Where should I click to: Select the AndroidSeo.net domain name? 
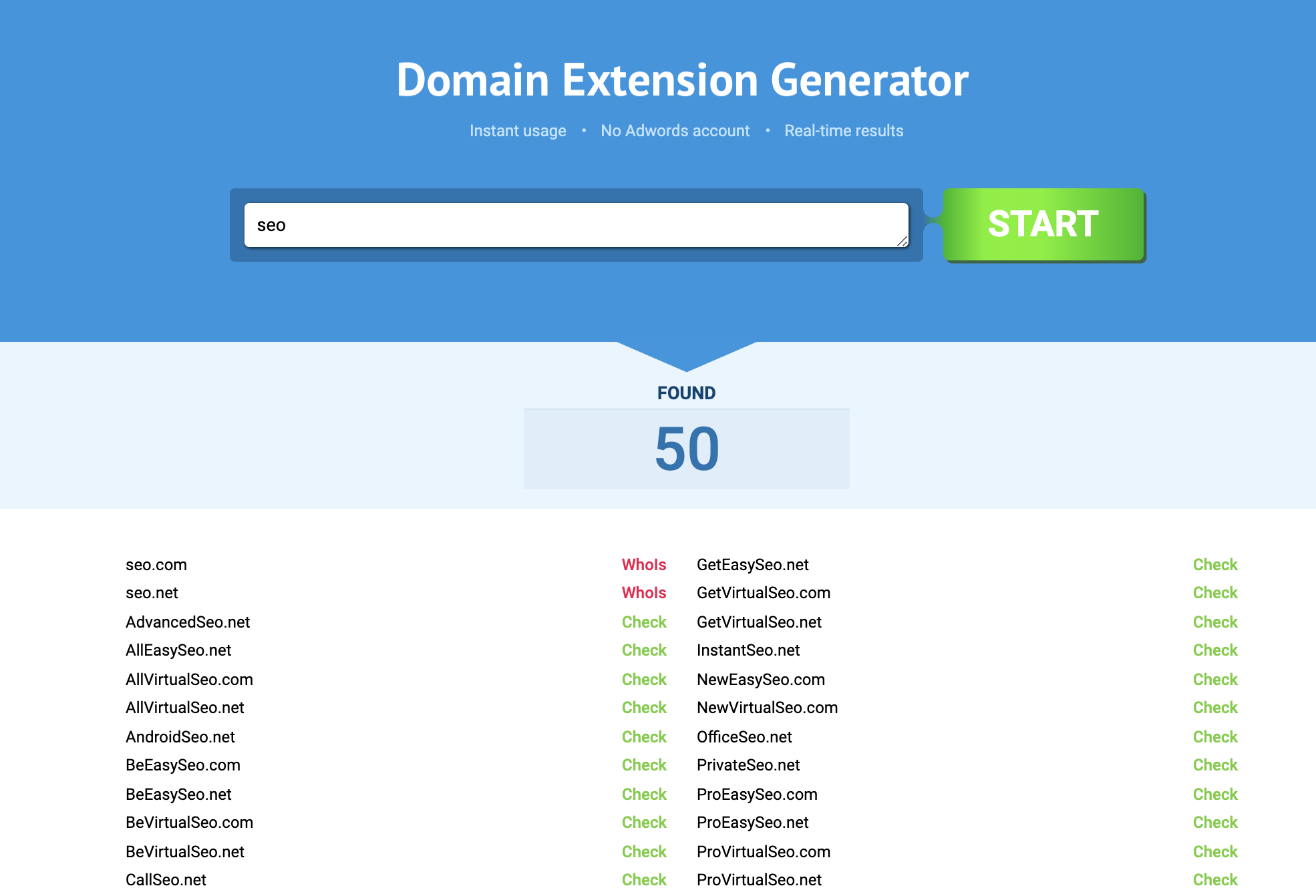(x=180, y=737)
